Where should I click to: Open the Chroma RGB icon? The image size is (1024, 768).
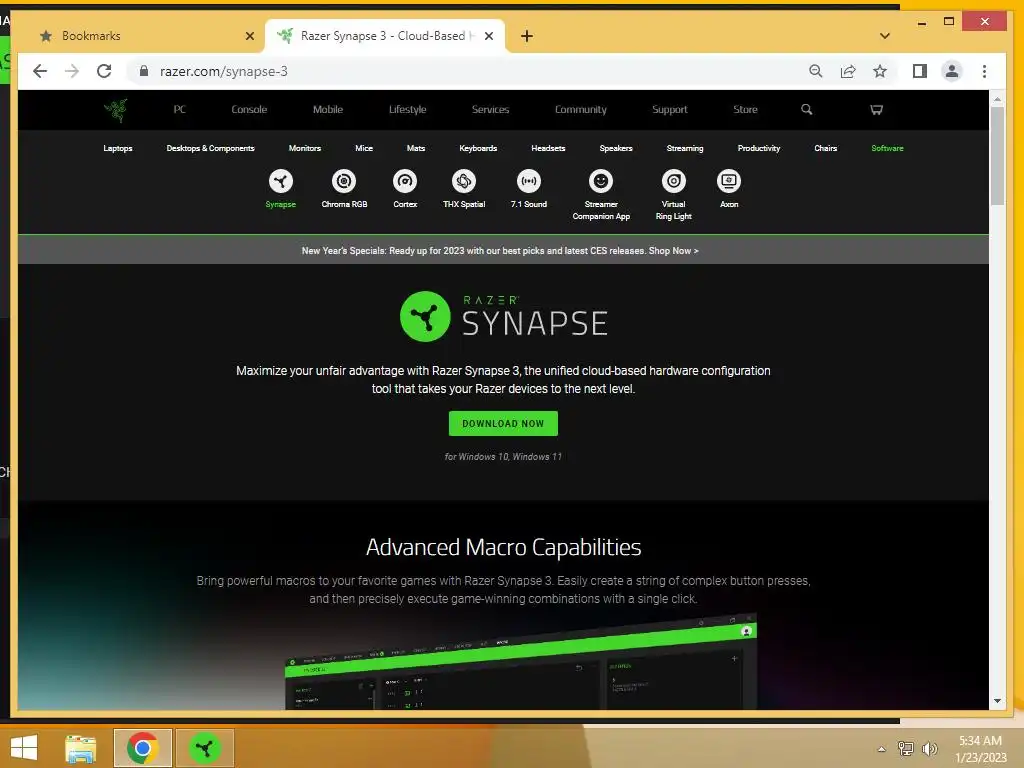click(x=344, y=182)
